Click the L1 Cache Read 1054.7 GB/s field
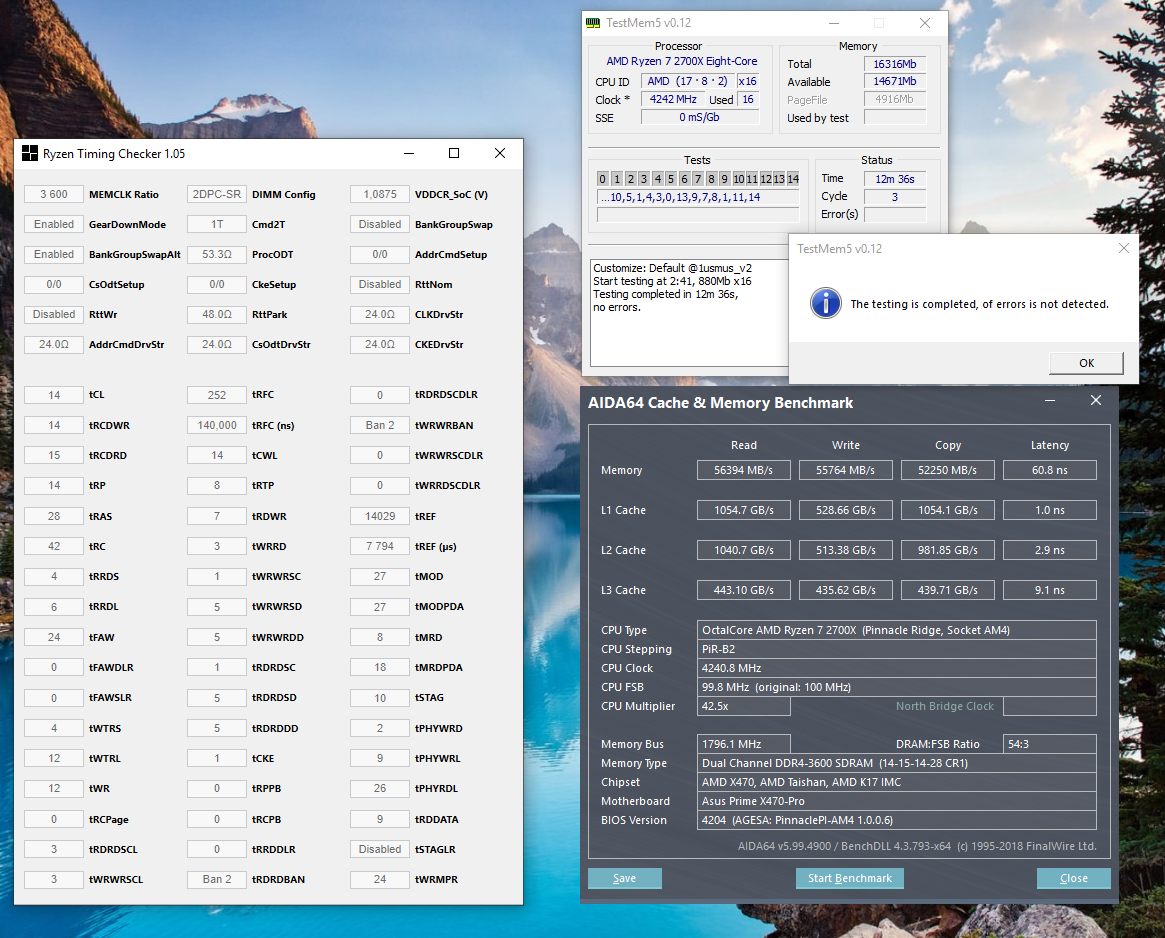Image resolution: width=1165 pixels, height=938 pixels. pos(744,510)
